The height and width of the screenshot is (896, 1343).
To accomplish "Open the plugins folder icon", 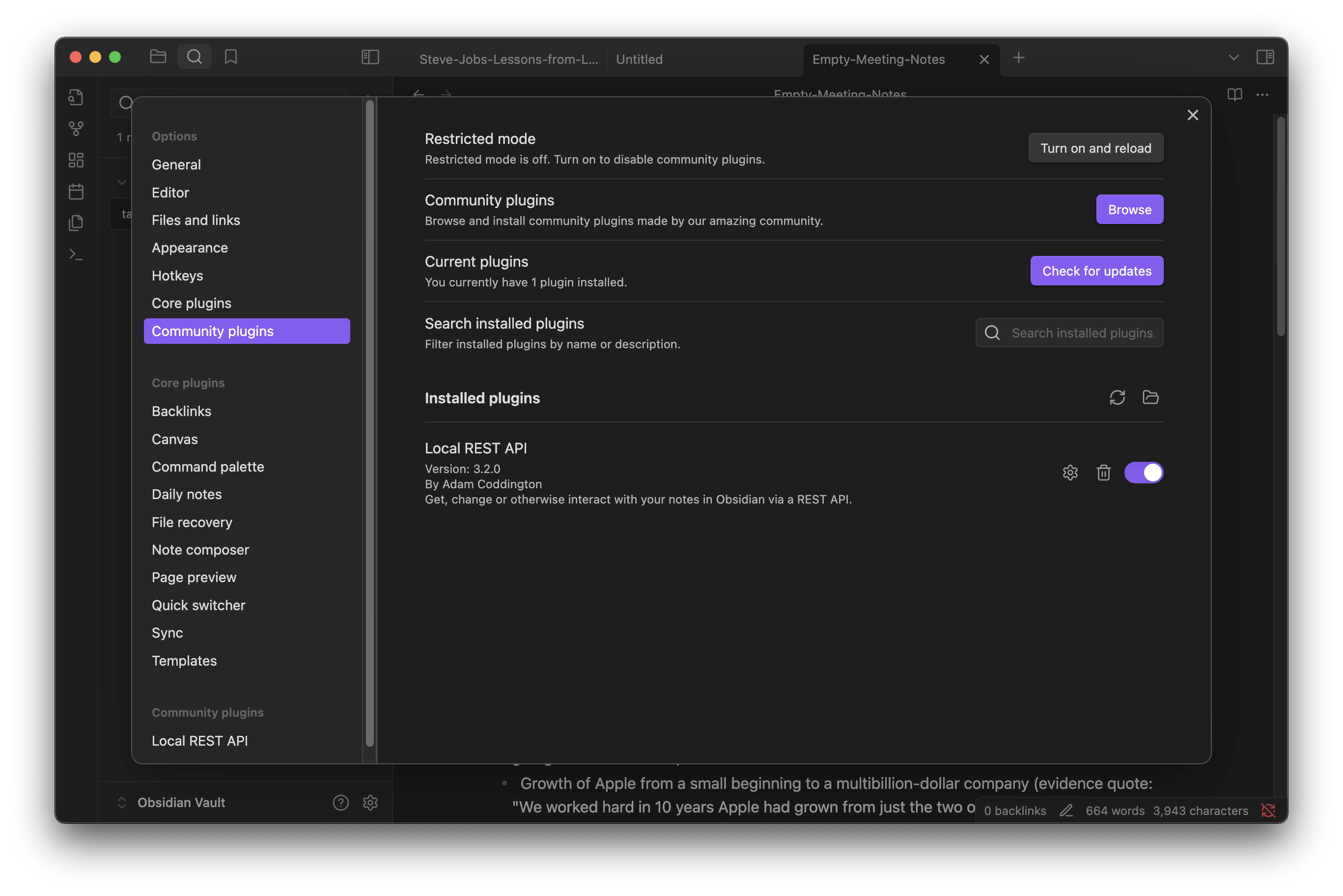I will [1150, 397].
